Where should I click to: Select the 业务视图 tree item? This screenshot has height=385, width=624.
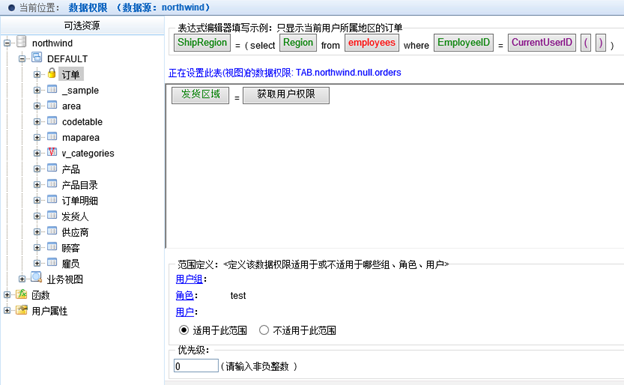65,279
